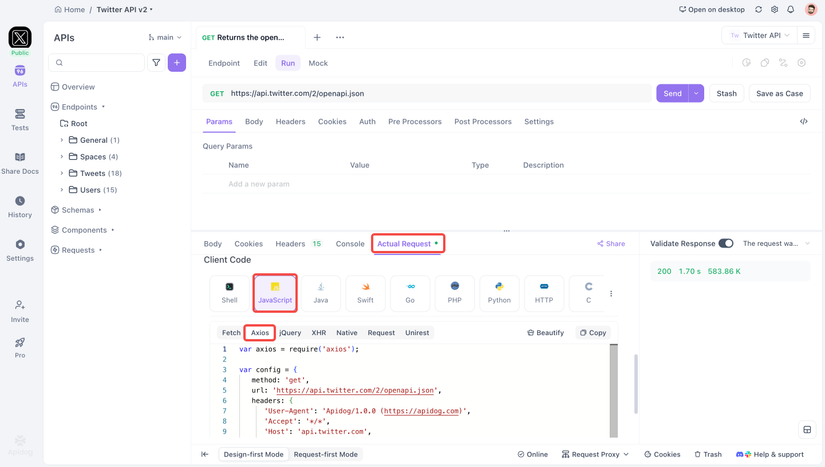Click the Share link

[611, 244]
